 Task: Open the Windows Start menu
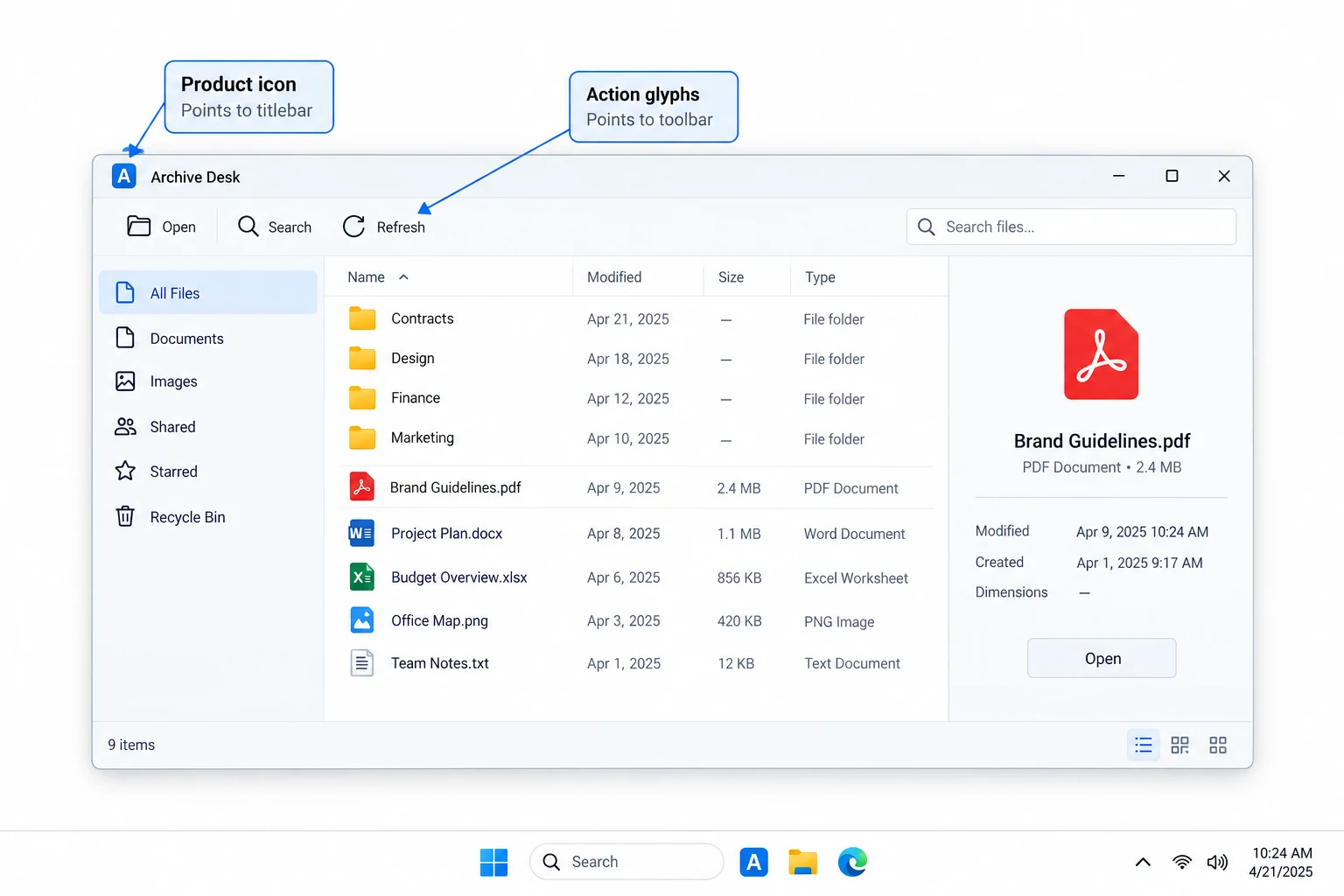pyautogui.click(x=493, y=862)
